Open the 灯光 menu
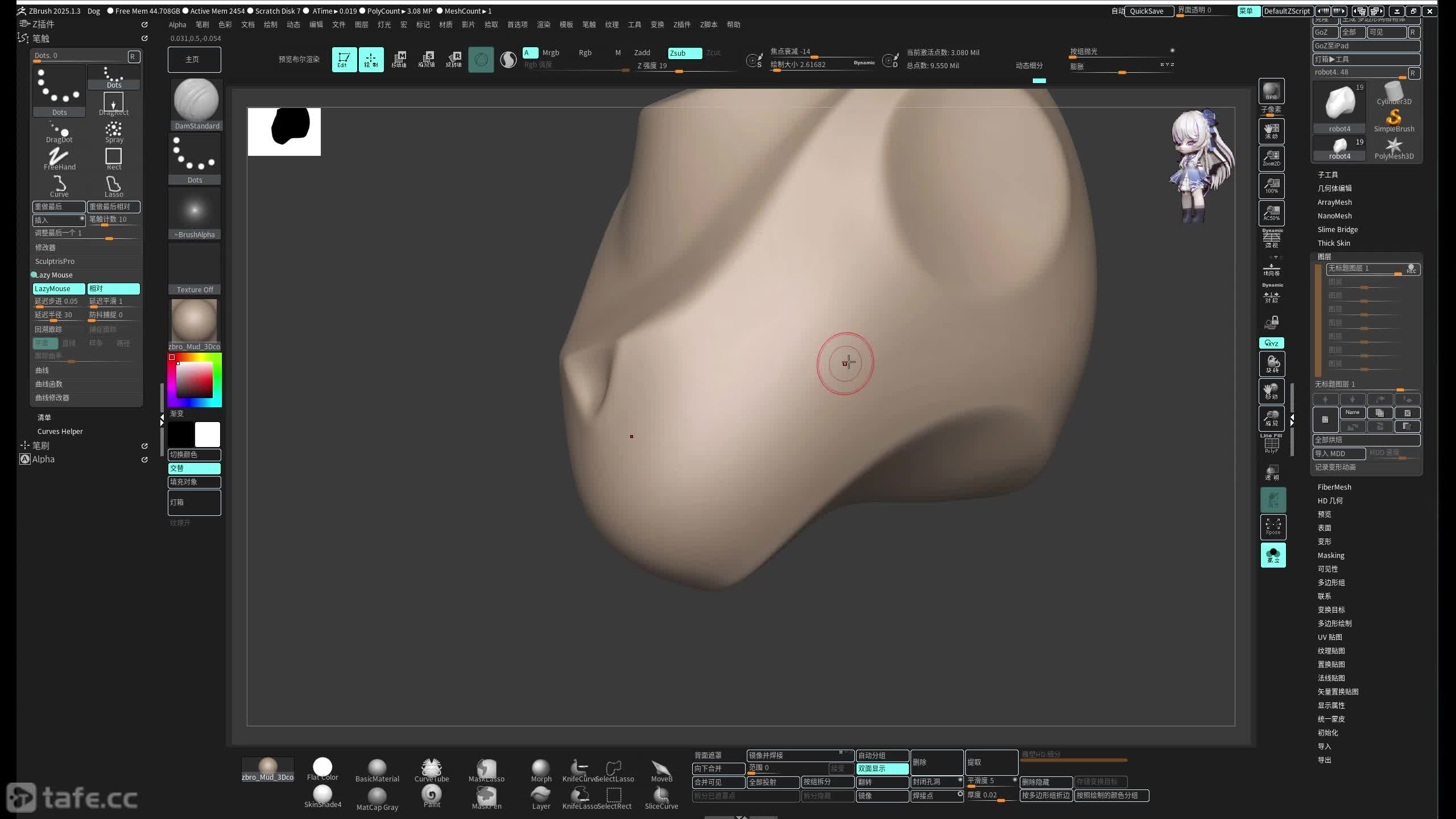Viewport: 1456px width, 819px height. coord(384,24)
